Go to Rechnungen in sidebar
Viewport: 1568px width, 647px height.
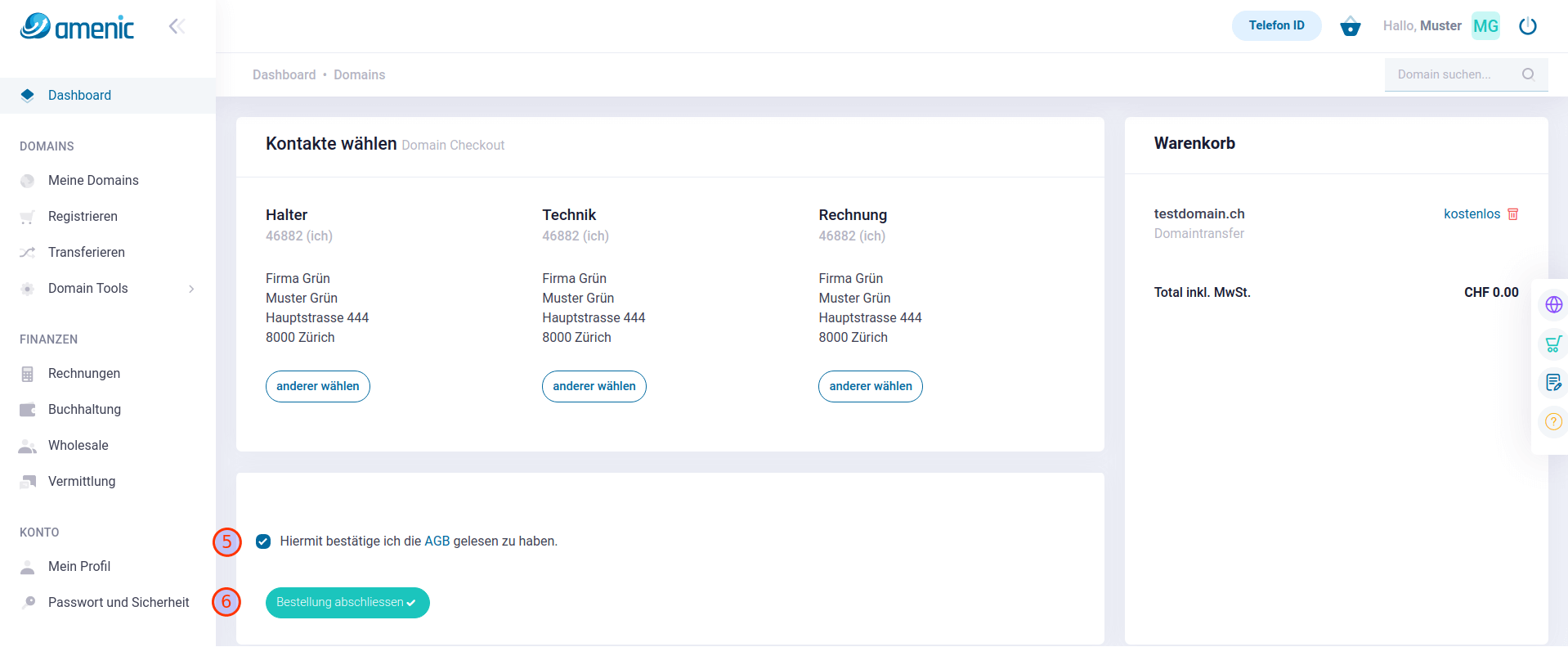click(x=84, y=374)
